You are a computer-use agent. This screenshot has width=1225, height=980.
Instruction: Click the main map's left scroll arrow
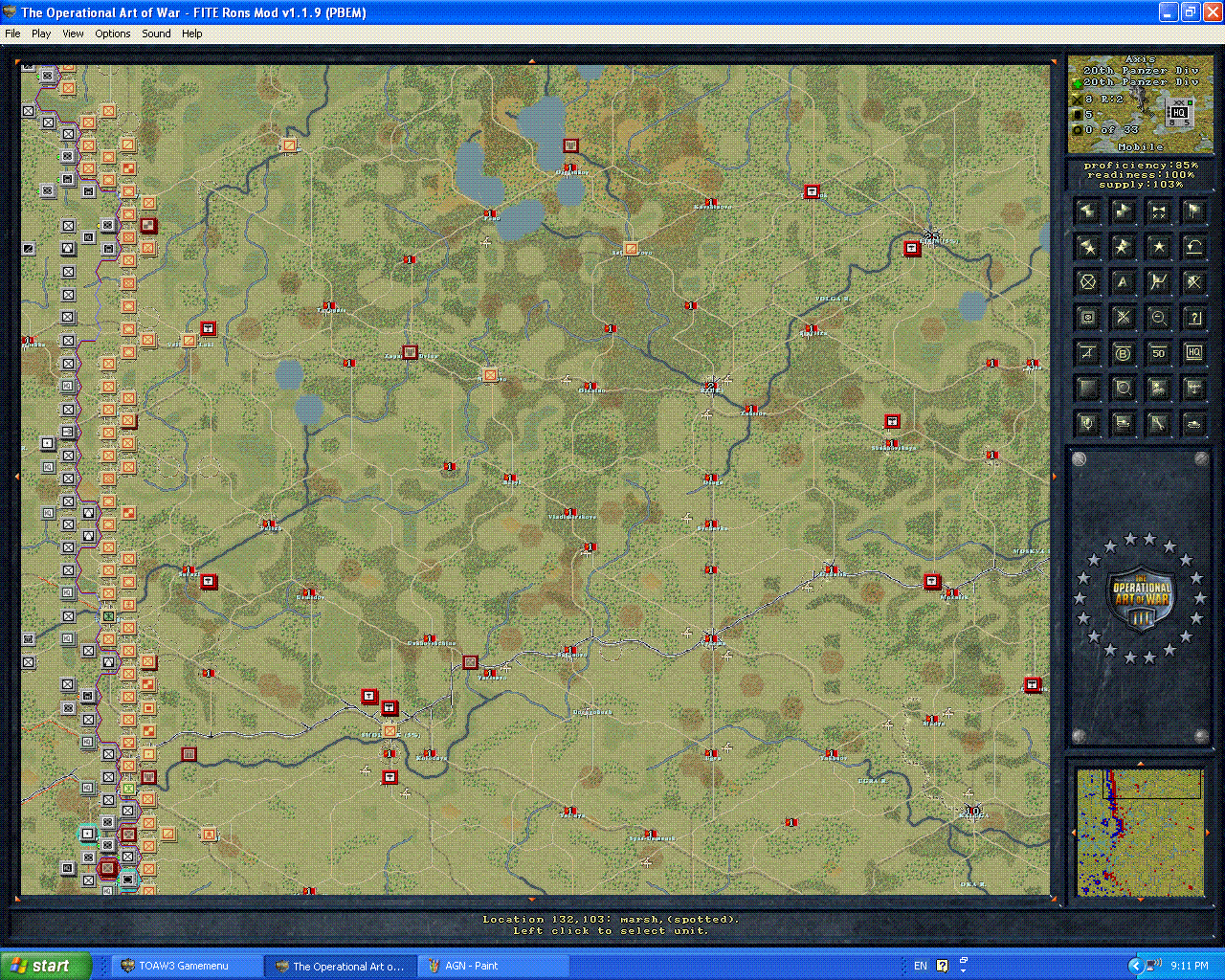click(16, 476)
